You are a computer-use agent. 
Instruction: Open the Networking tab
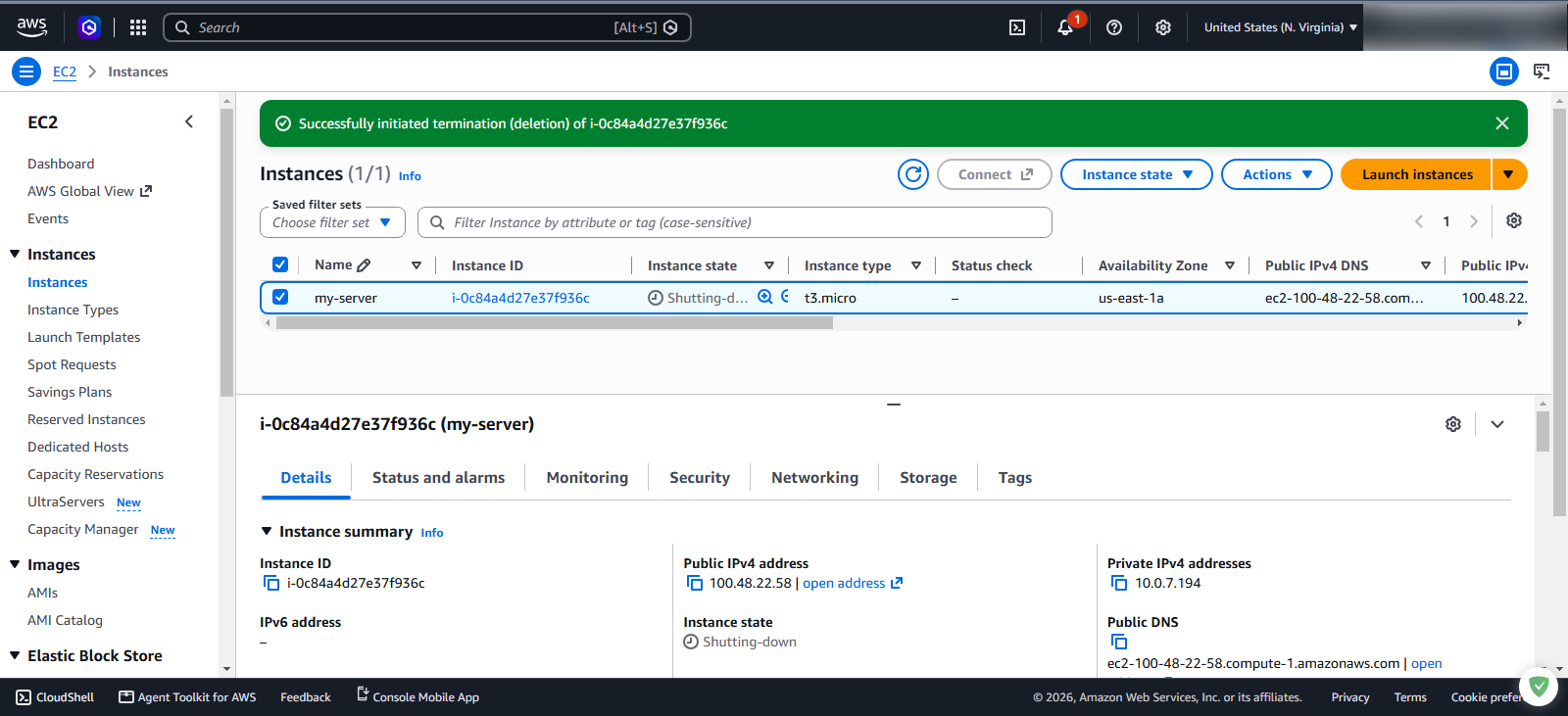click(x=814, y=478)
